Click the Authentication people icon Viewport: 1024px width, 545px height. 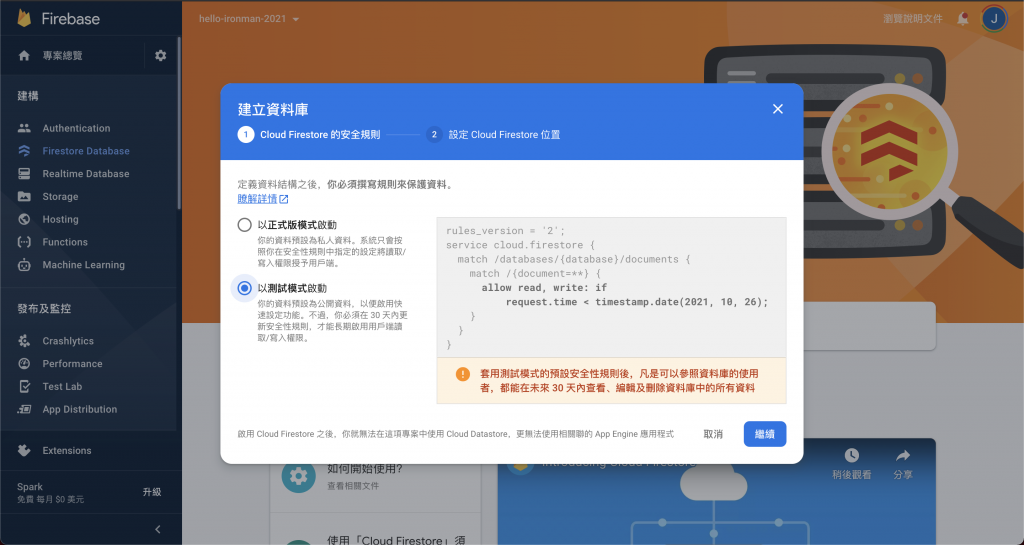click(24, 128)
